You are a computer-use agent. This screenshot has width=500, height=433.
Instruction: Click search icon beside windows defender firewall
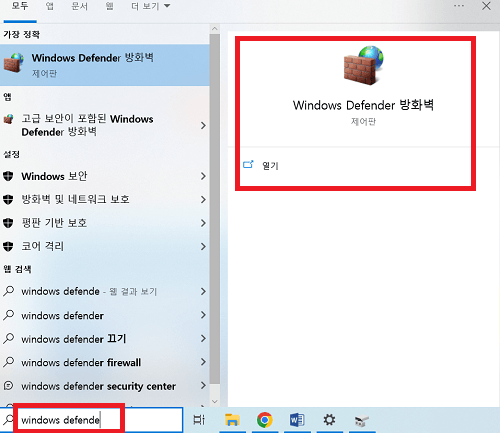click(x=9, y=362)
